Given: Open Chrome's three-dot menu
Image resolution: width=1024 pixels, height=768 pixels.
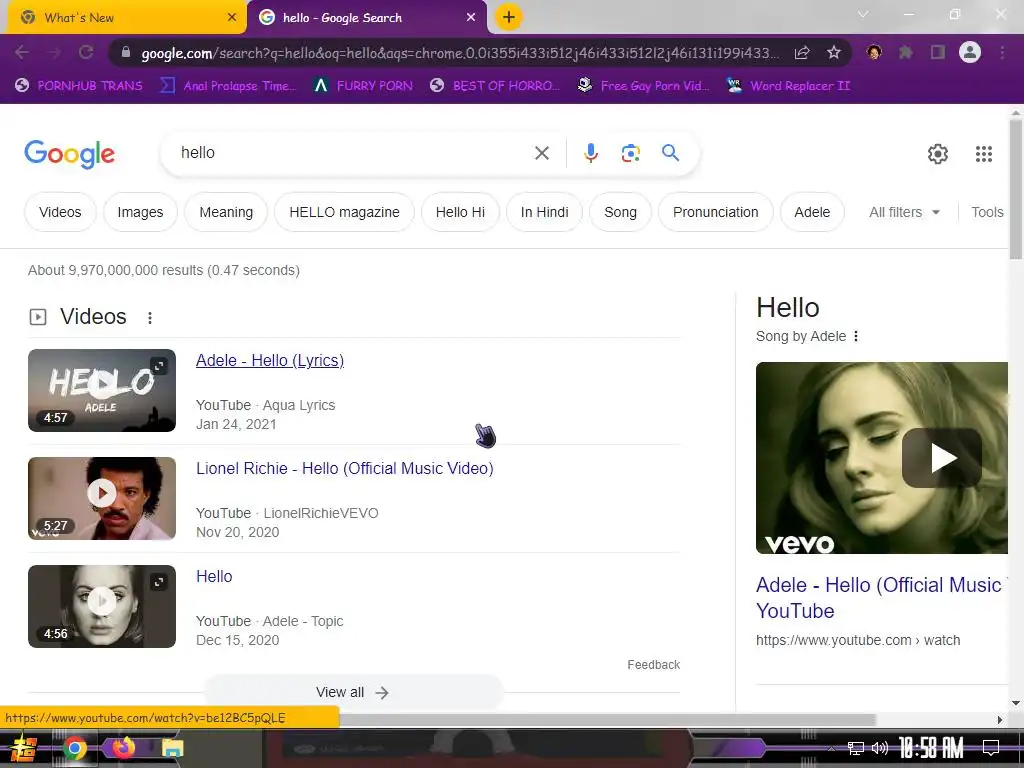Looking at the screenshot, I should click(x=1002, y=52).
